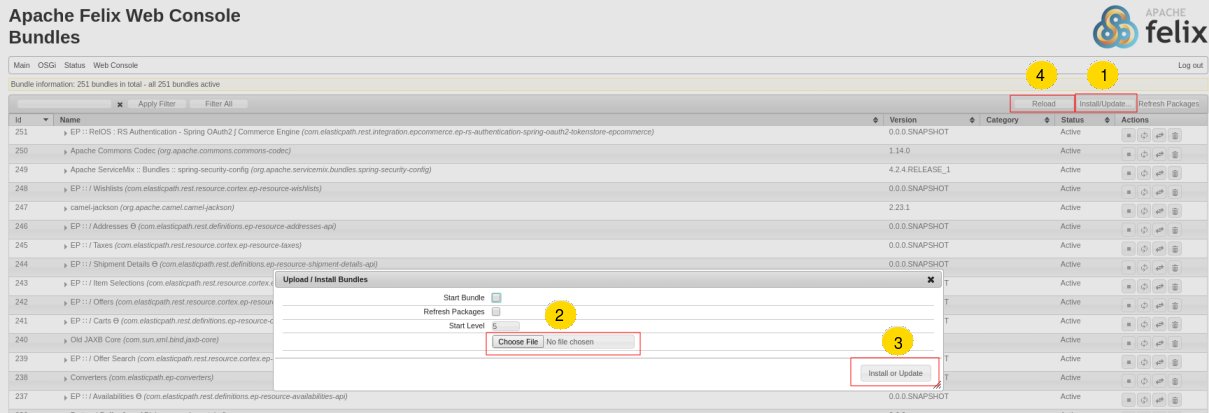Click the Log out link
This screenshot has height=413, width=1209.
pyautogui.click(x=1190, y=65)
